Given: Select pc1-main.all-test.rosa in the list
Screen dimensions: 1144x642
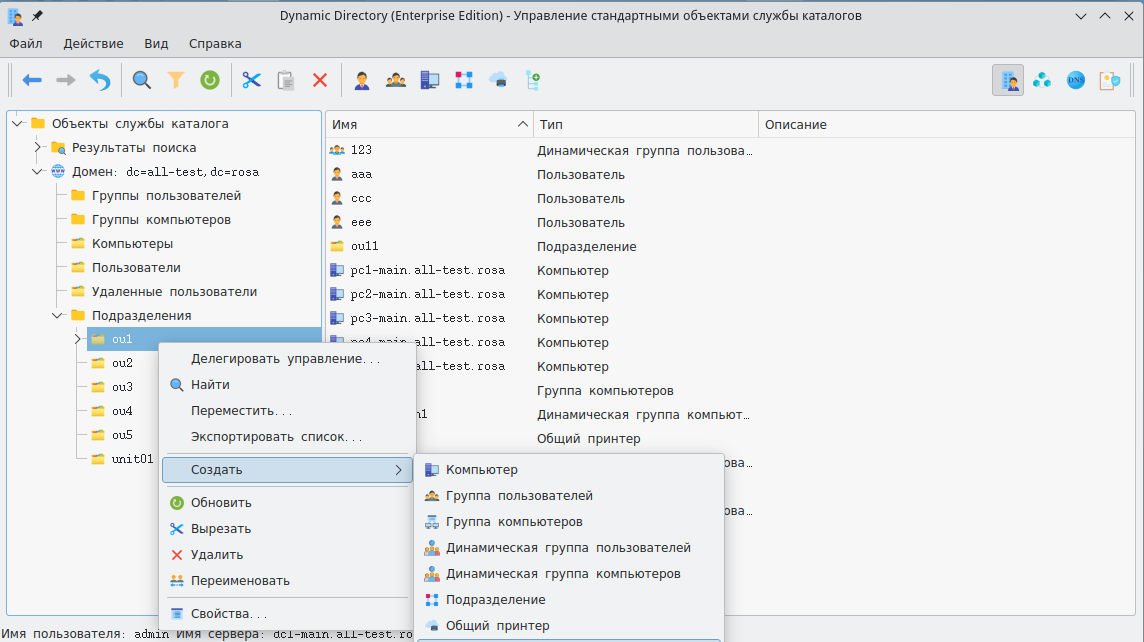Looking at the screenshot, I should point(427,271).
